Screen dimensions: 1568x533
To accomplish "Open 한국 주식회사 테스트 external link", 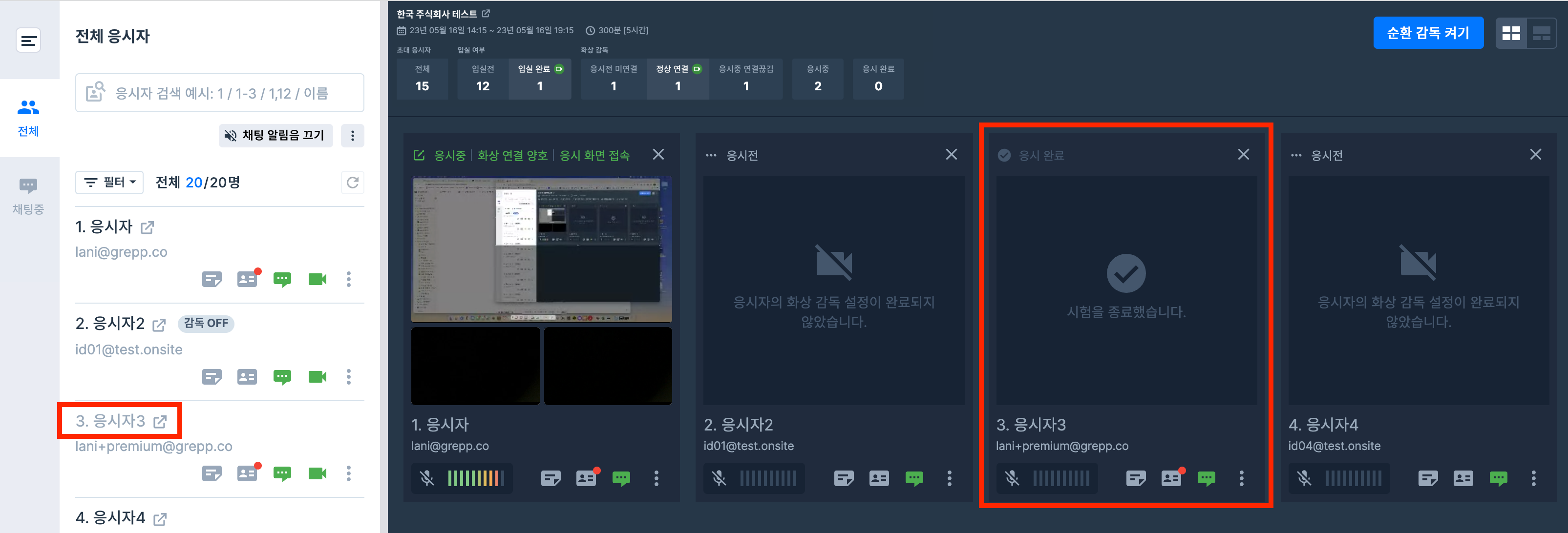I will [486, 13].
